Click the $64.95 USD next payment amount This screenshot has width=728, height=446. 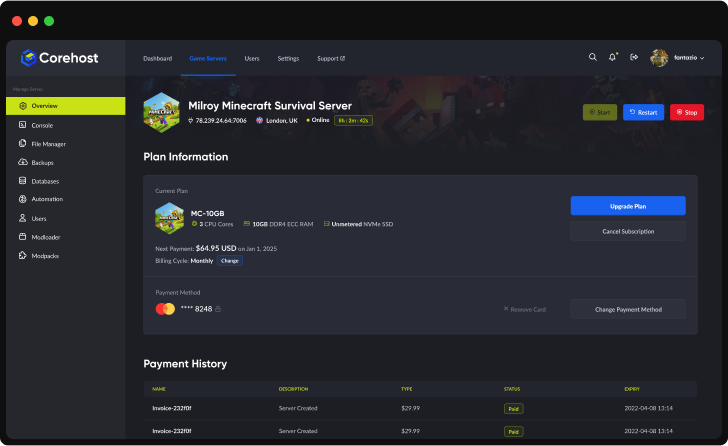(x=216, y=248)
